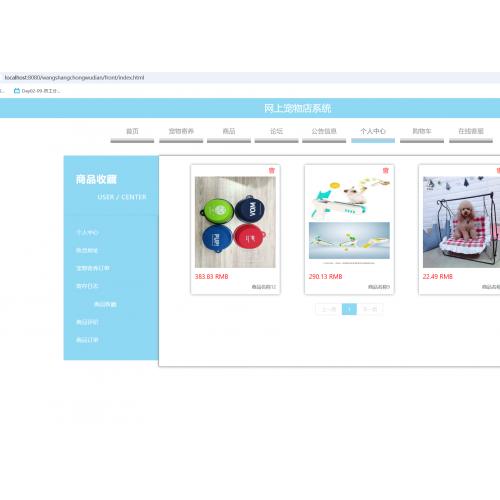Viewport: 500px width, 500px height.
Task: Remove the 383.83 RMB item from favorites
Action: click(272, 171)
